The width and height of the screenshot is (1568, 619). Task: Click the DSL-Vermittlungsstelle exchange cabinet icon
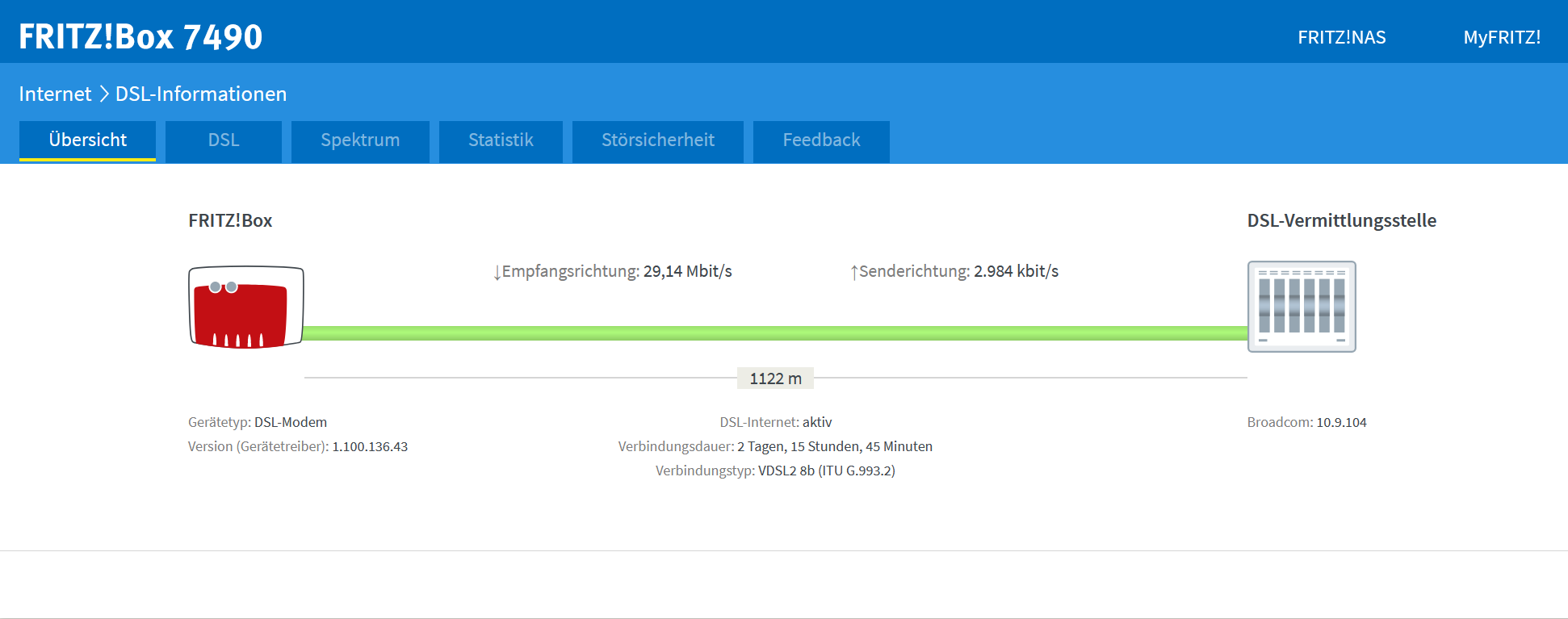[1302, 307]
